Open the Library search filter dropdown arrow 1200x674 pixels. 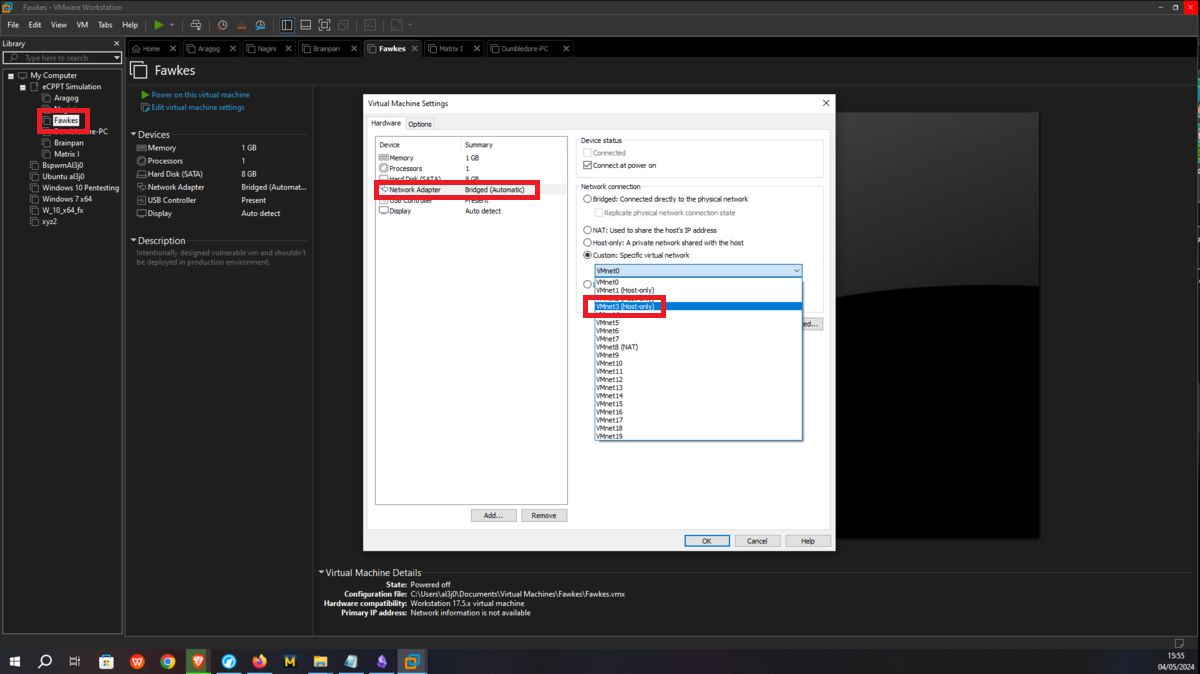pyautogui.click(x=117, y=58)
